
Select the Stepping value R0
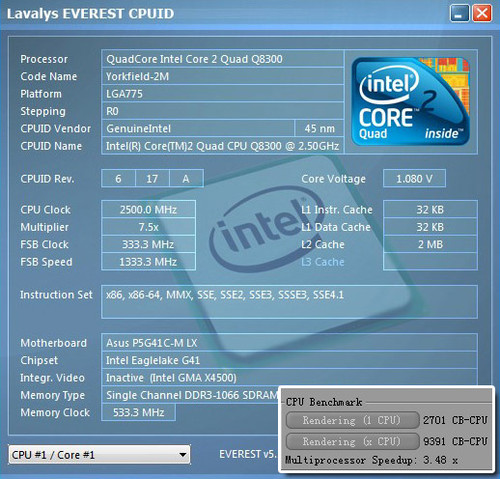(222, 111)
